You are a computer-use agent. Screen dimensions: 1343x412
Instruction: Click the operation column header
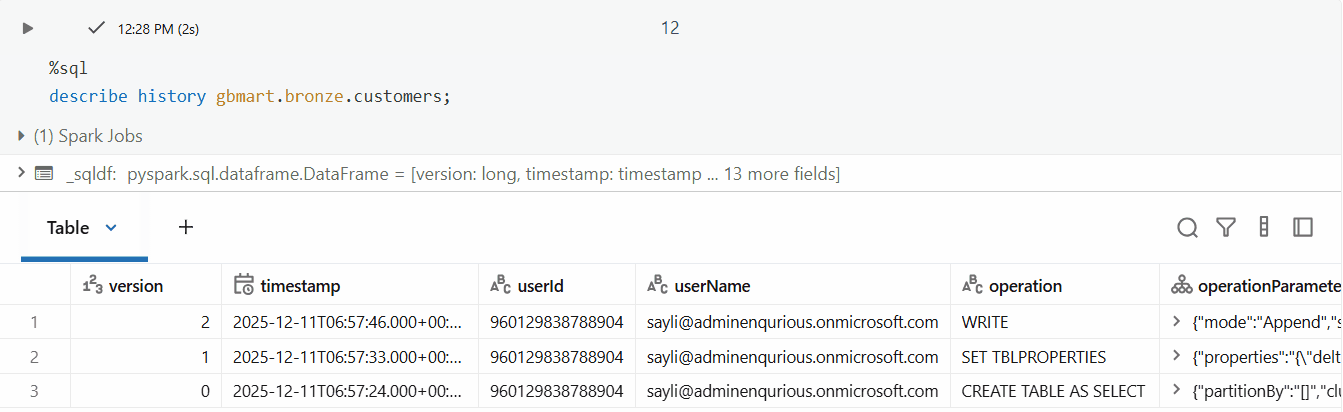[x=1025, y=286]
